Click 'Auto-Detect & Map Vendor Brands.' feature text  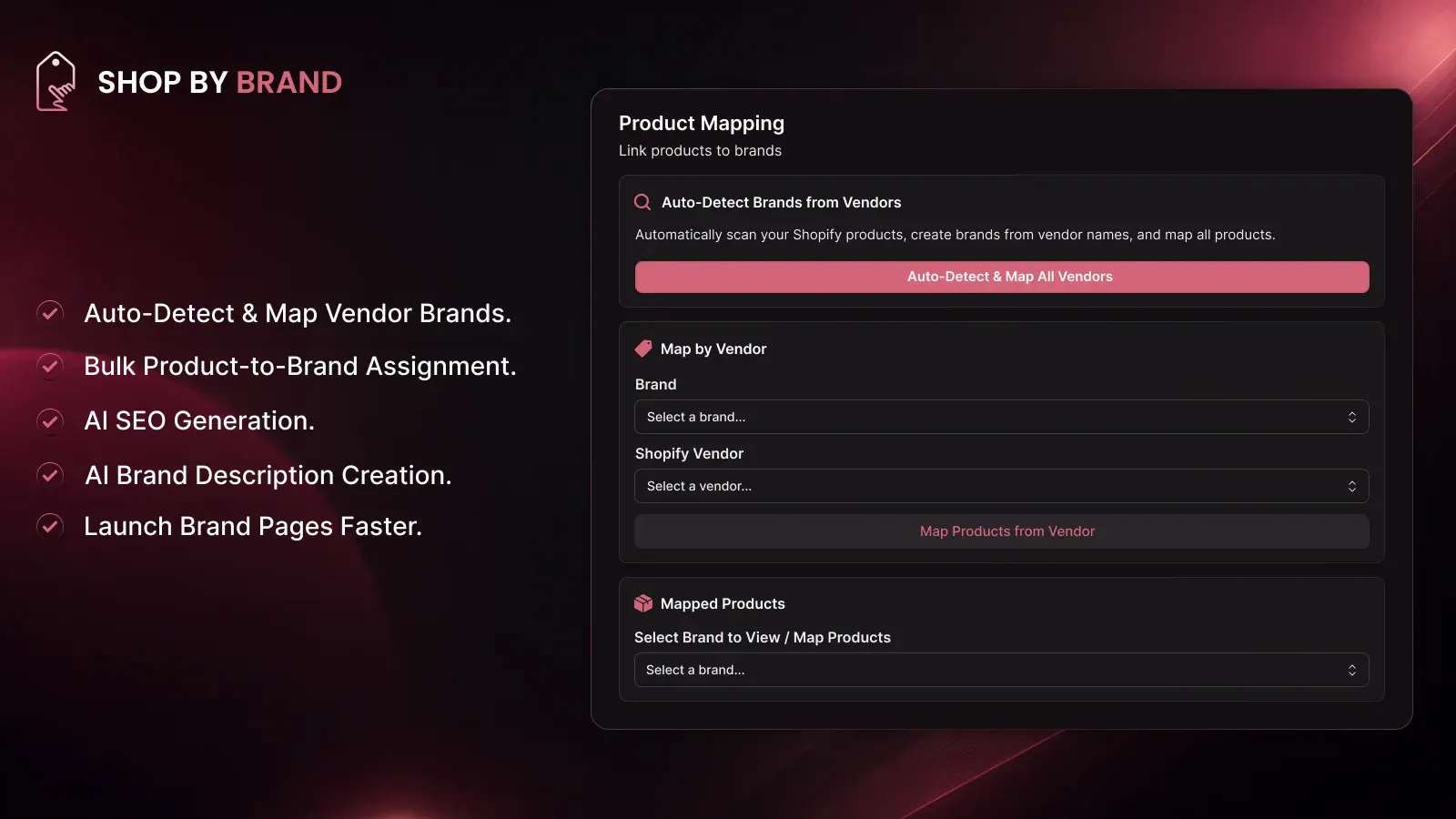tap(298, 313)
